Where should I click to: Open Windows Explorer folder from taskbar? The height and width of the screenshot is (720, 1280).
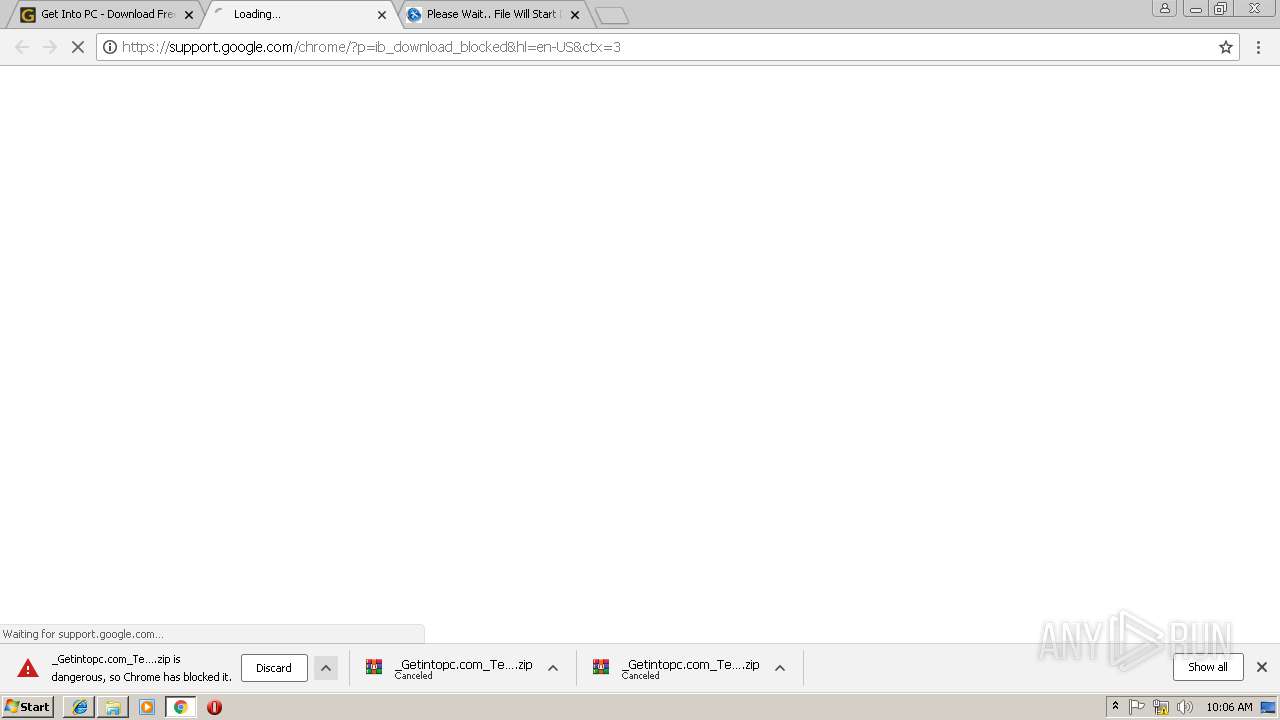tap(113, 707)
